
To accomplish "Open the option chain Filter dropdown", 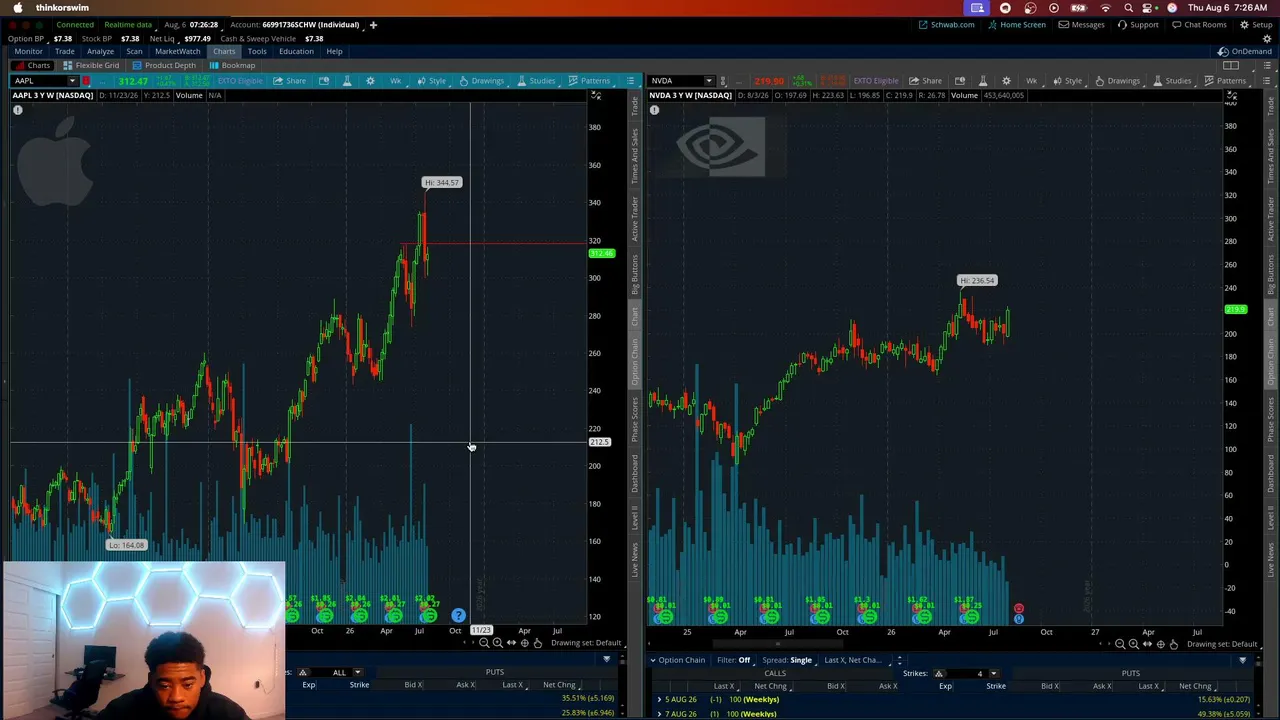I will (x=734, y=660).
